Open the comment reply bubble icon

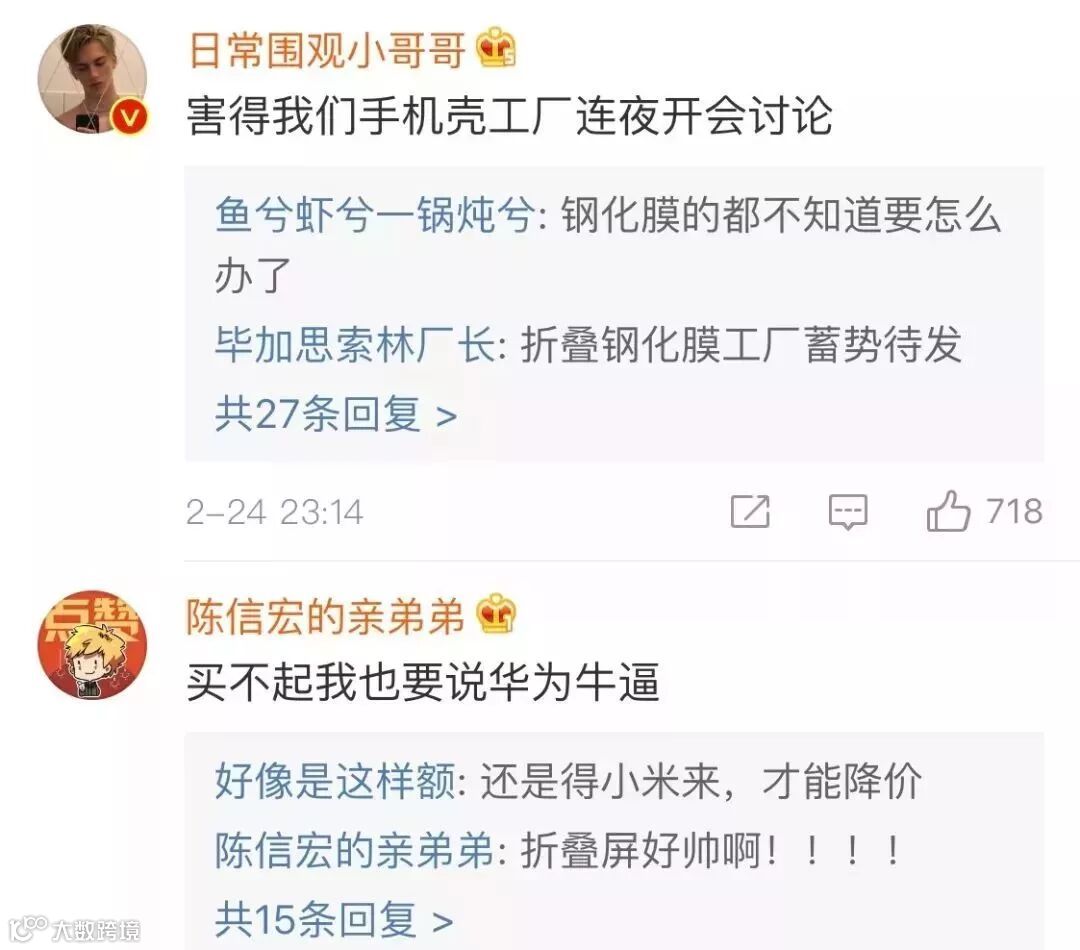pyautogui.click(x=848, y=512)
